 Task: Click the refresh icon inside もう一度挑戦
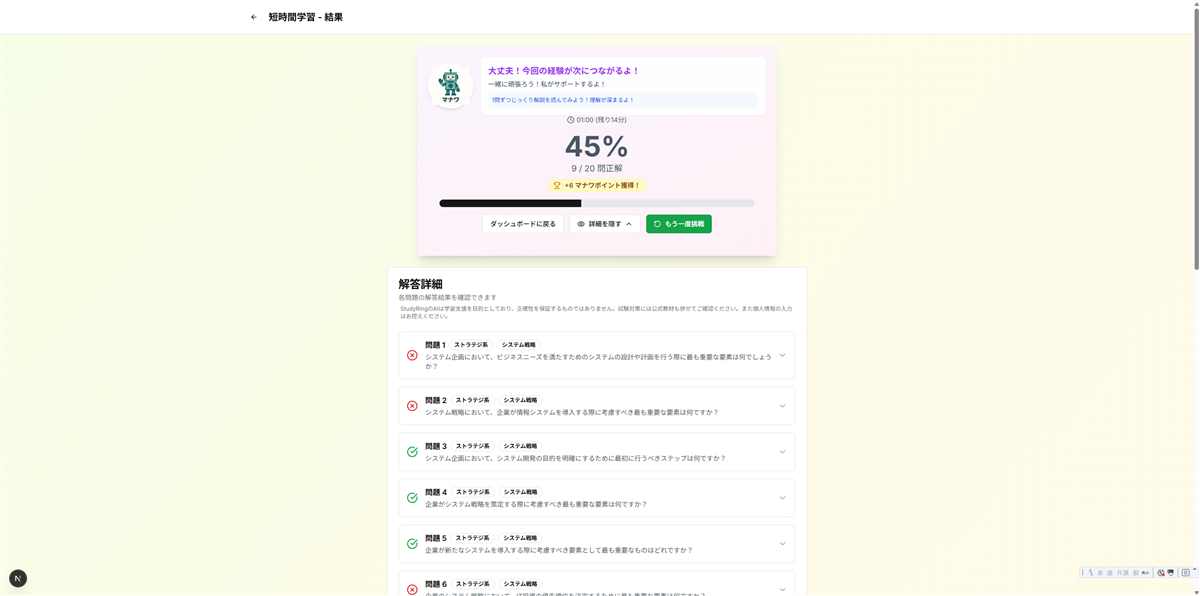(656, 223)
